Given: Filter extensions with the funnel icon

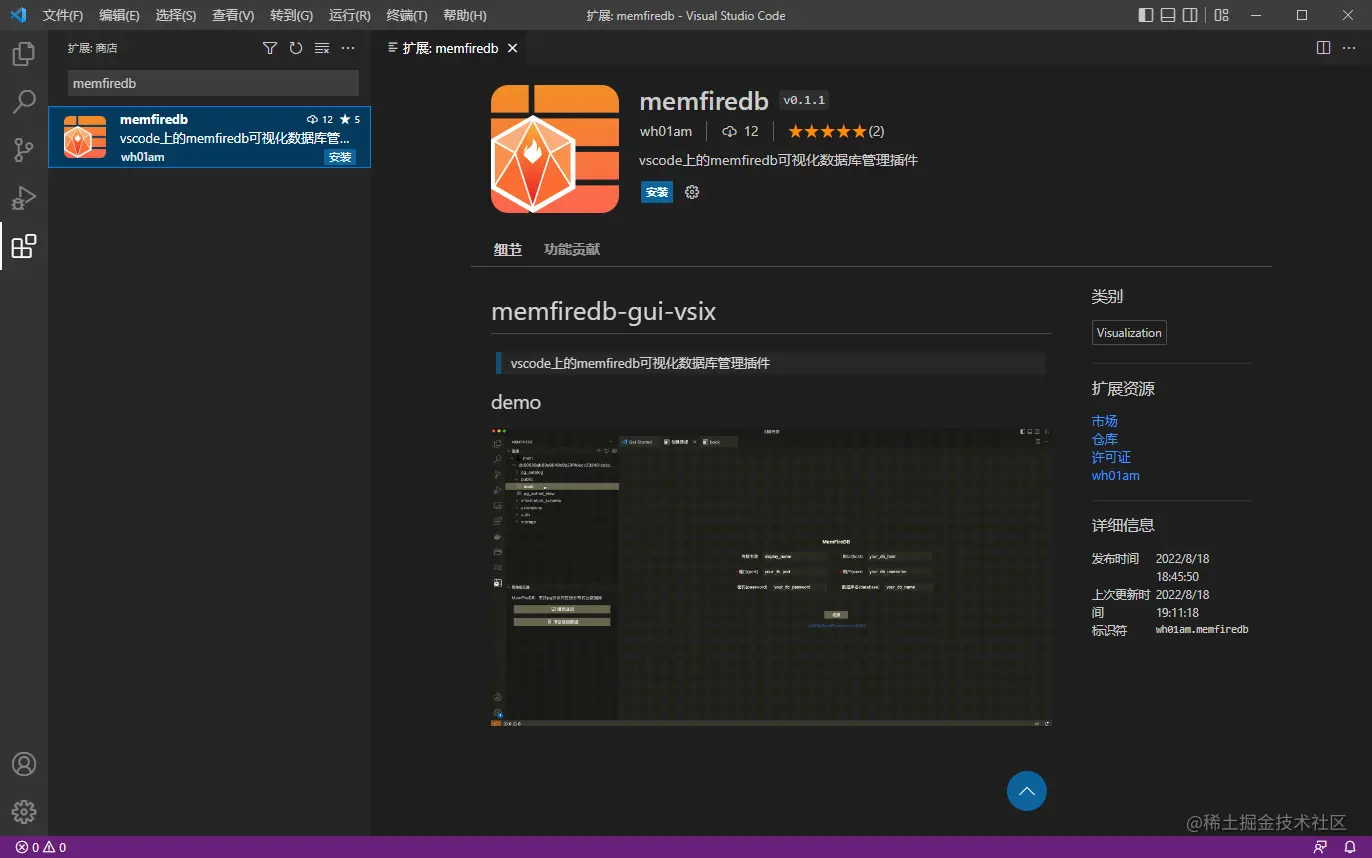Looking at the screenshot, I should coord(270,48).
